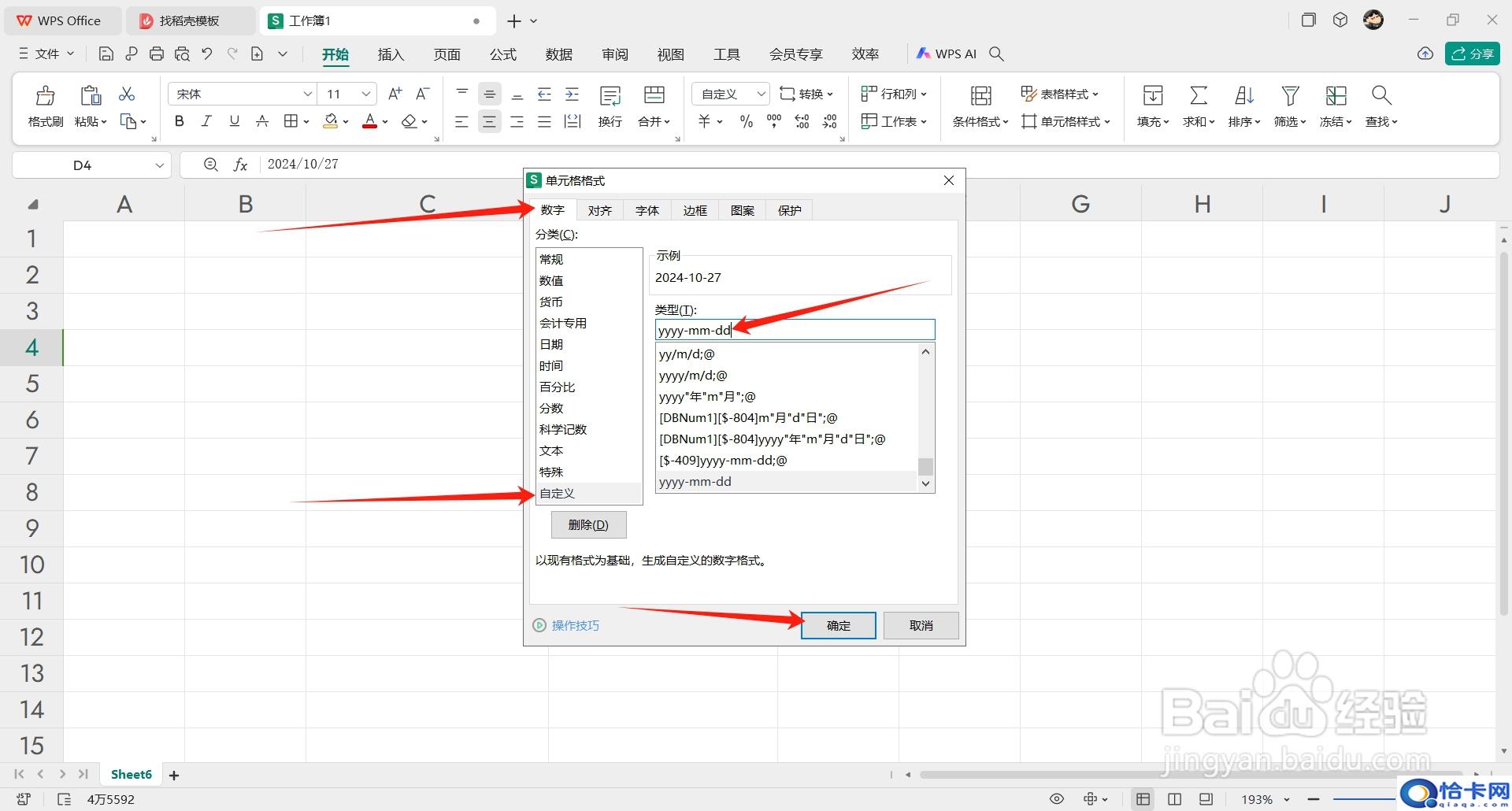Select 日期 in the category list
Viewport: 1512px width, 811px height.
589,344
